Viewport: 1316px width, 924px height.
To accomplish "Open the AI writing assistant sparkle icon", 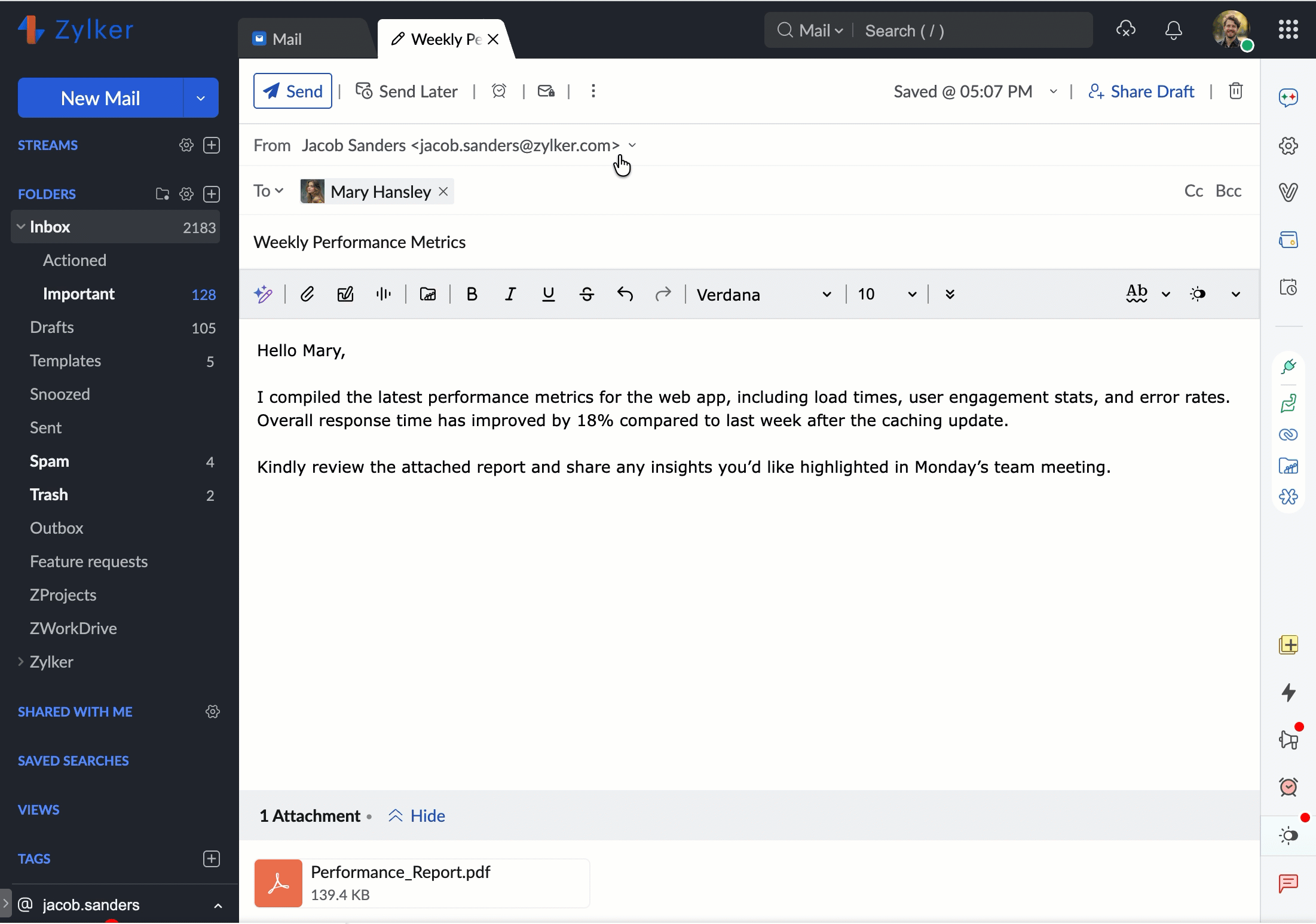I will pos(263,294).
